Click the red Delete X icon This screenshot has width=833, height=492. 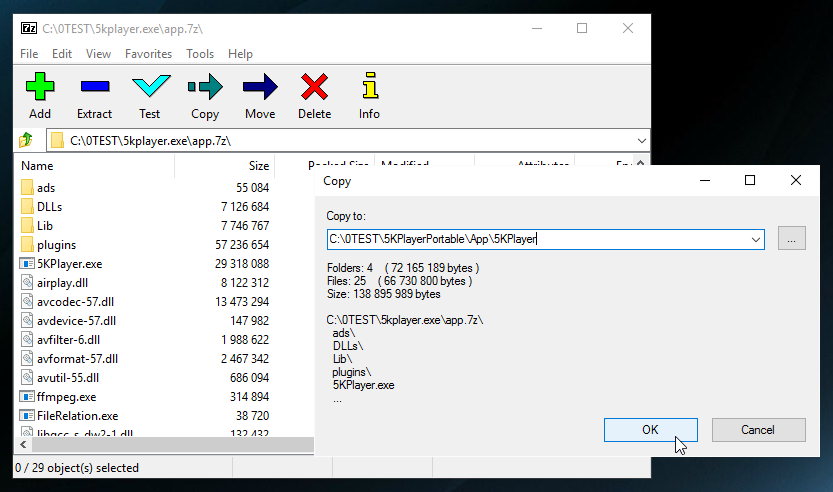point(314,87)
